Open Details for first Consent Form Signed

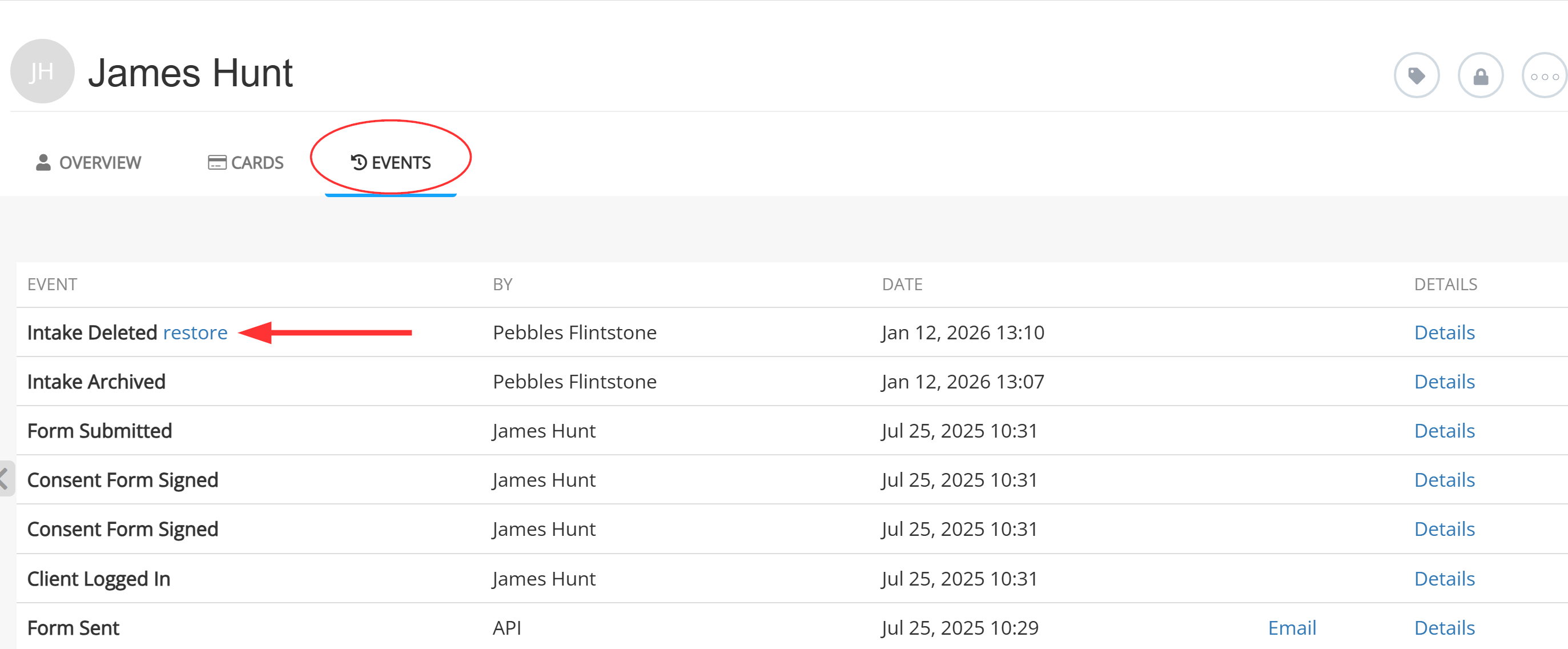point(1444,480)
